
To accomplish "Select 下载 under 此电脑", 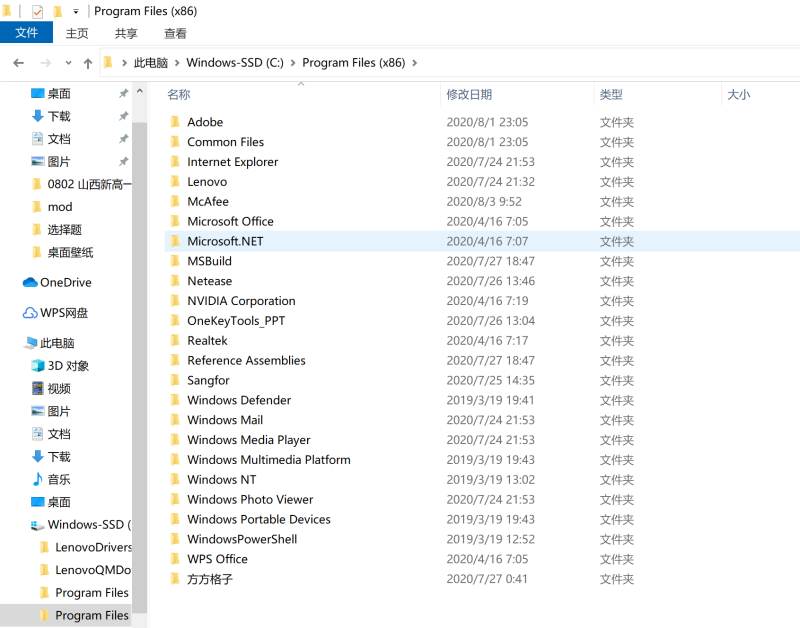I will [x=59, y=457].
